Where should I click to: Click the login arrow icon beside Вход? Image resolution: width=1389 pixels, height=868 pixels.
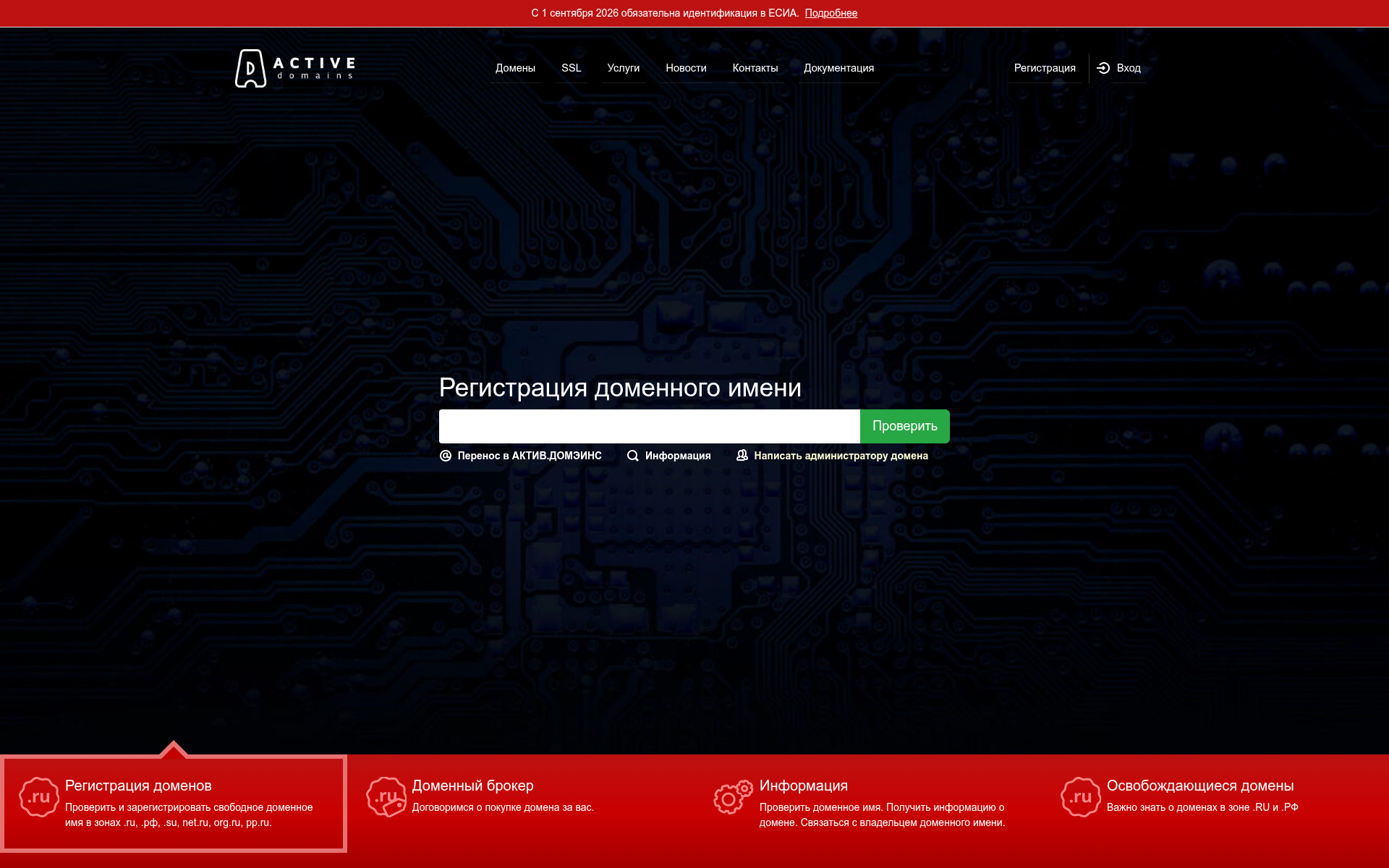click(x=1103, y=68)
